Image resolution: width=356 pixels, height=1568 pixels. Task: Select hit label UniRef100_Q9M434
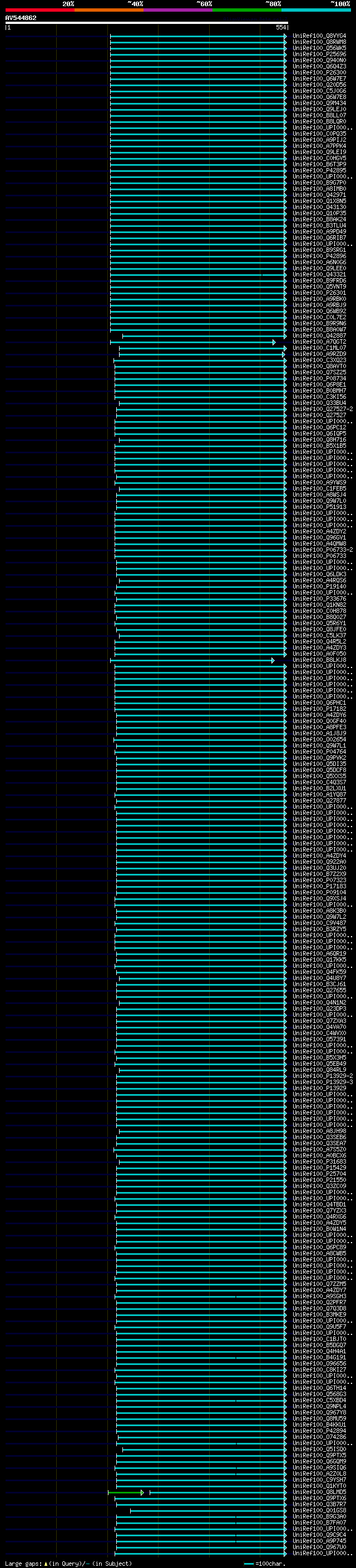point(319,103)
